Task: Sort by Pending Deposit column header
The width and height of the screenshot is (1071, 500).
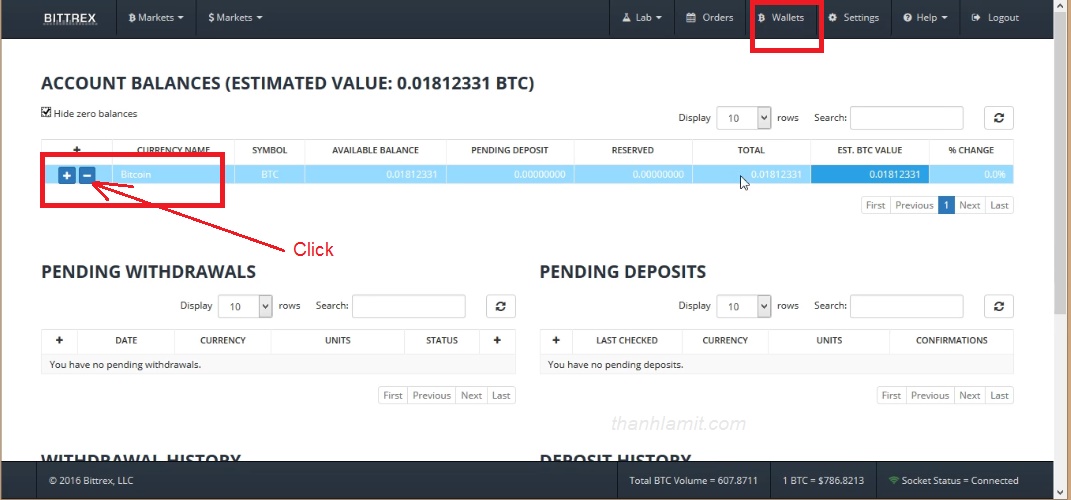Action: 510,150
